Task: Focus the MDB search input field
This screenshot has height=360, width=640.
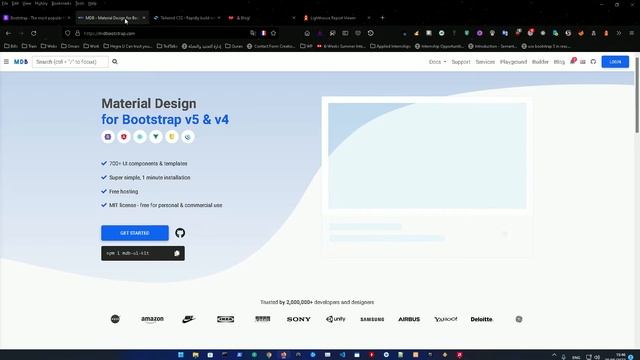Action: click(70, 62)
